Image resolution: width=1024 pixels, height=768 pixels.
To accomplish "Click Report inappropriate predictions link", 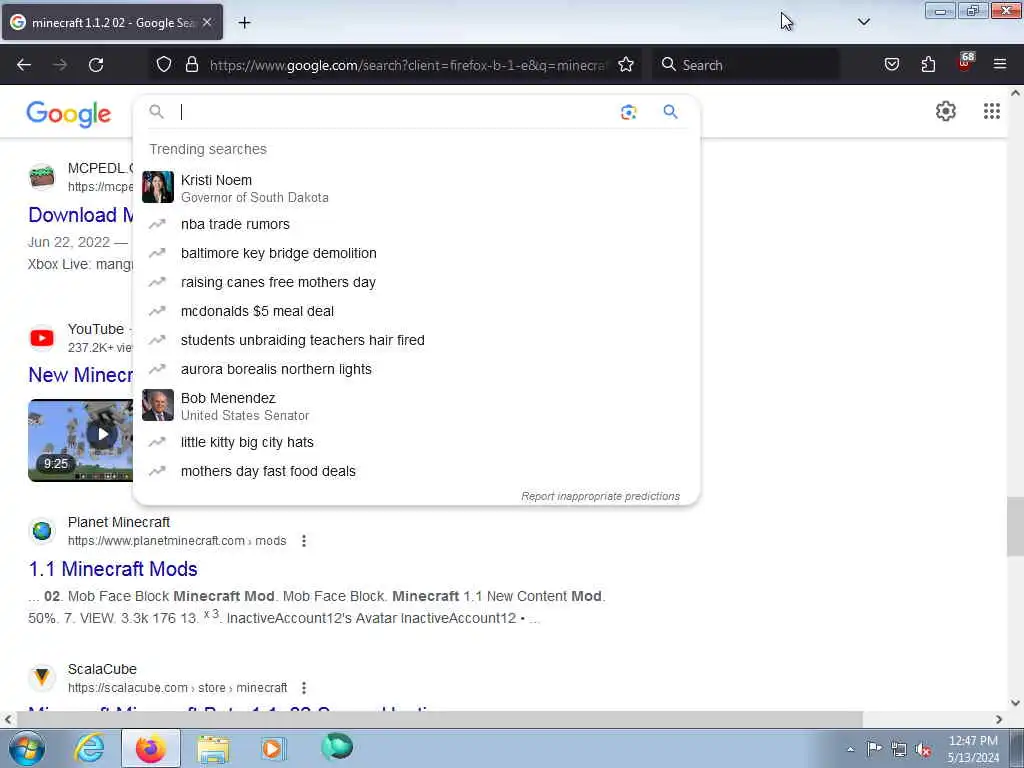I will [600, 496].
